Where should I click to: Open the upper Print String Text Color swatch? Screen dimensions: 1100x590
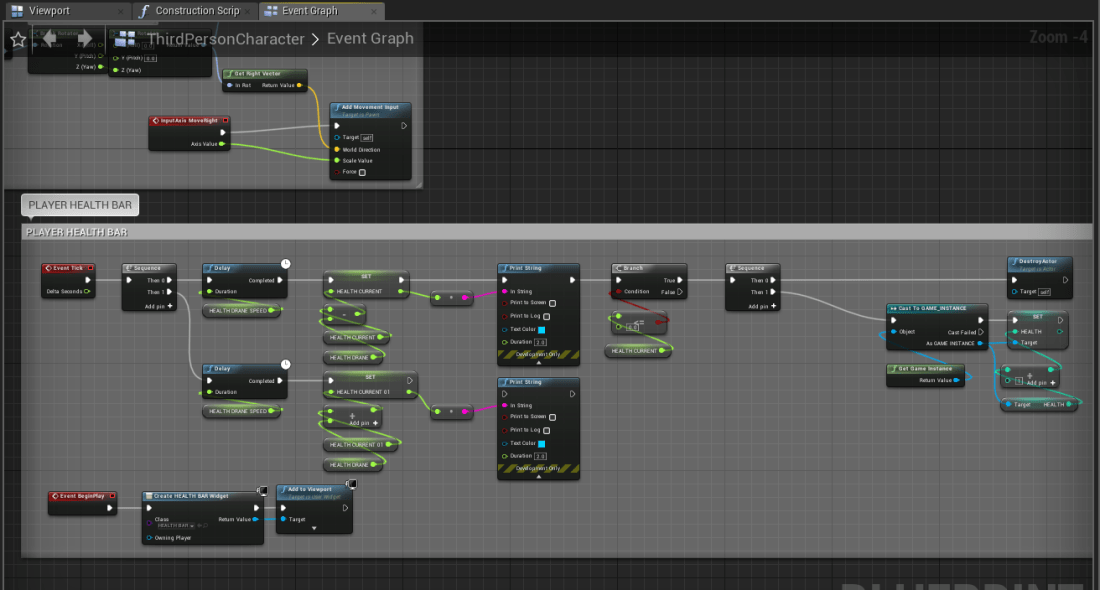tap(542, 329)
